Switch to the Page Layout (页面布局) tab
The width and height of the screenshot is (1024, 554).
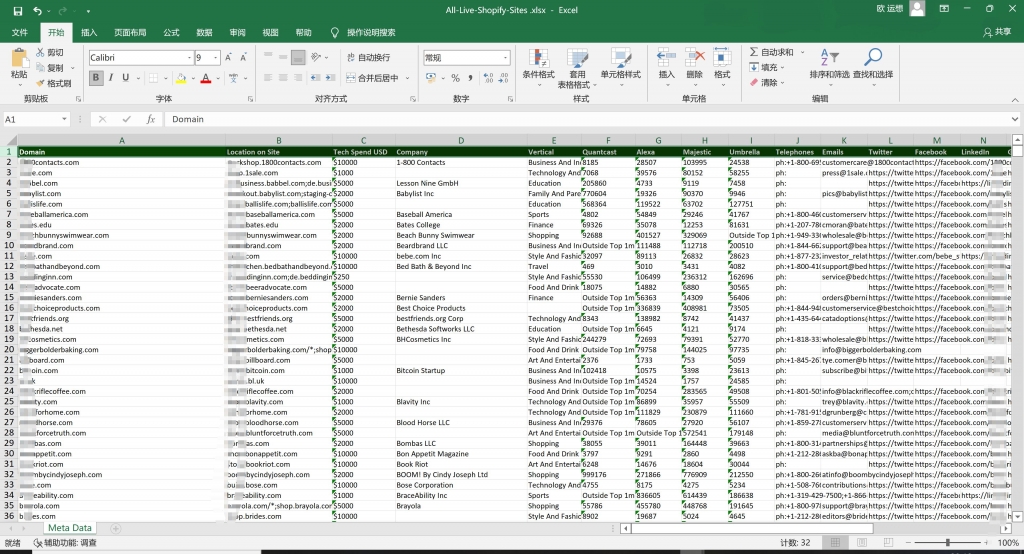pyautogui.click(x=130, y=33)
